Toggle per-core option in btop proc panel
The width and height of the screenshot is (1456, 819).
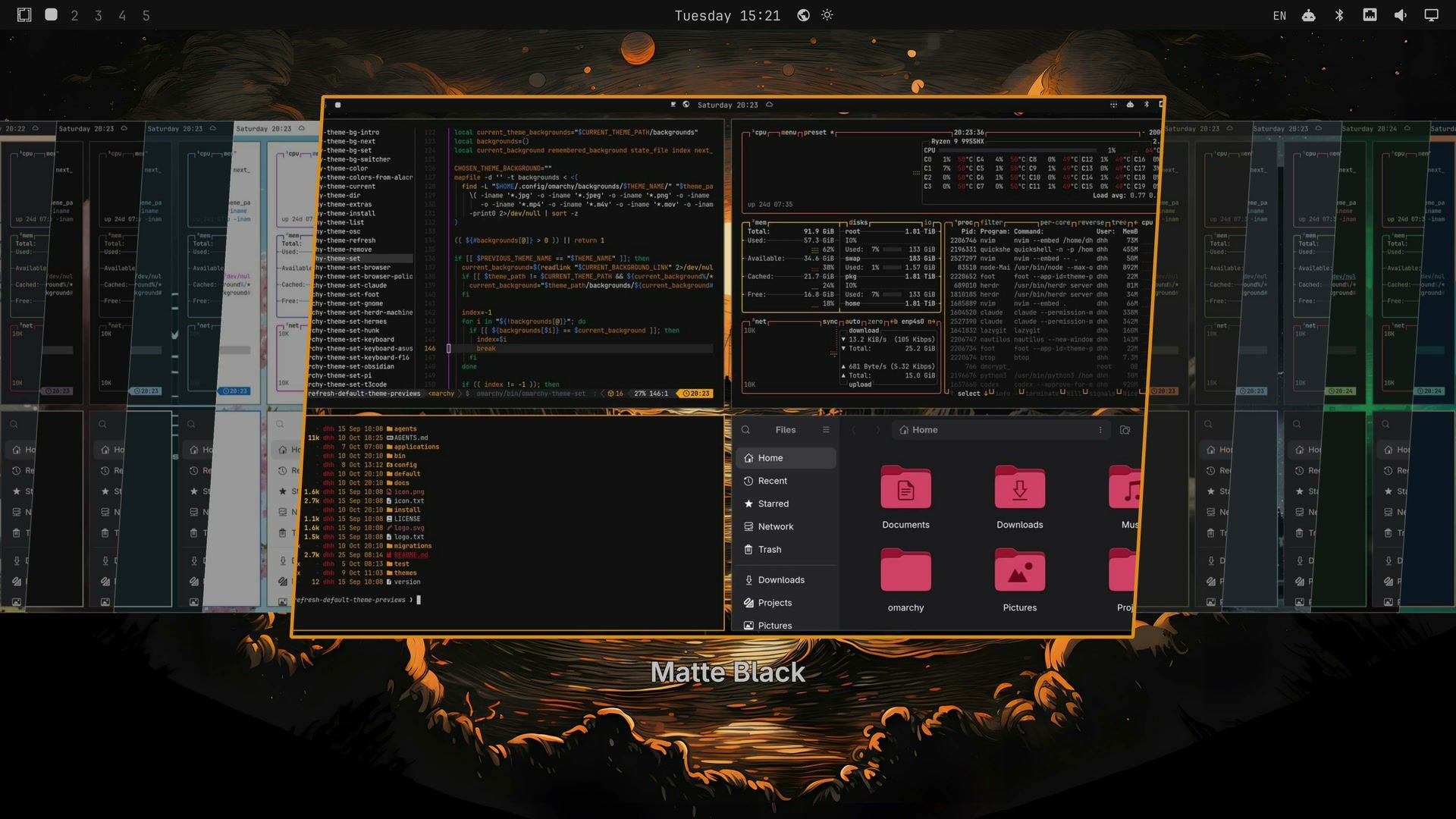(x=1055, y=223)
